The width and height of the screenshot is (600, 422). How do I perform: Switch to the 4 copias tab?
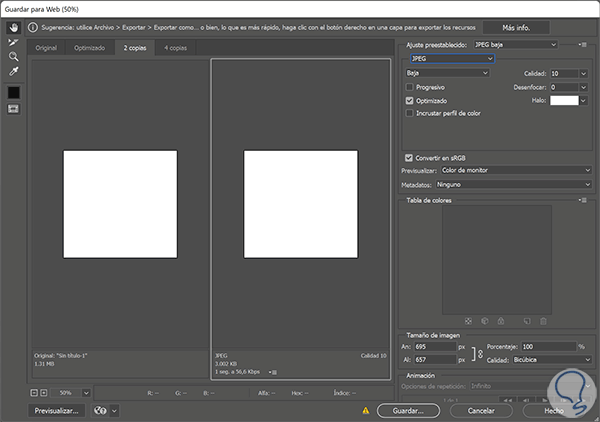click(175, 48)
